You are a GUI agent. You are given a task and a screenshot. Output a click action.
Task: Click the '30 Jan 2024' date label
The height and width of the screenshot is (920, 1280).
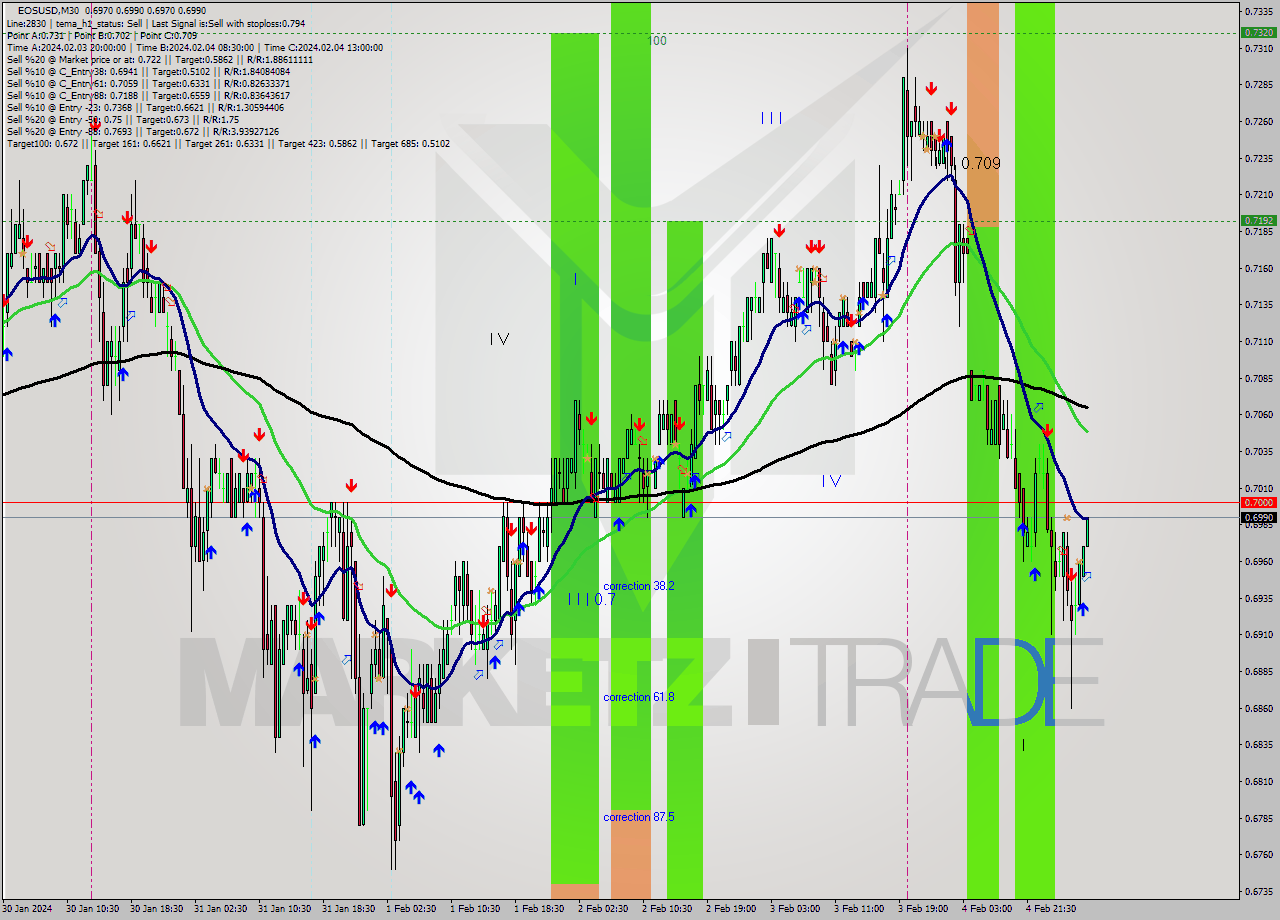click(26, 909)
